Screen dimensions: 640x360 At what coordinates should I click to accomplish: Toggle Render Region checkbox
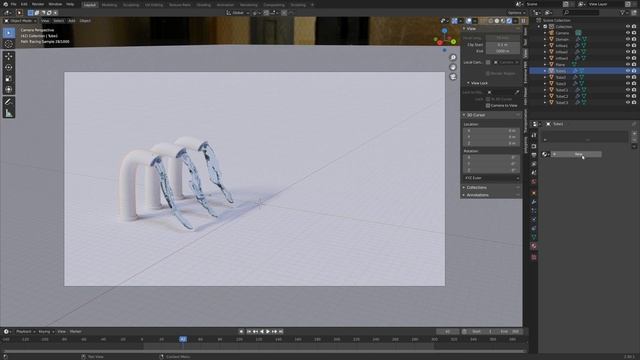click(488, 73)
